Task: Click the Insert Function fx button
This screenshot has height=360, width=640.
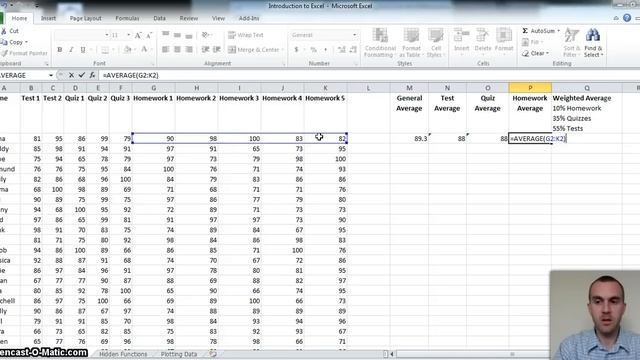Action: point(92,75)
